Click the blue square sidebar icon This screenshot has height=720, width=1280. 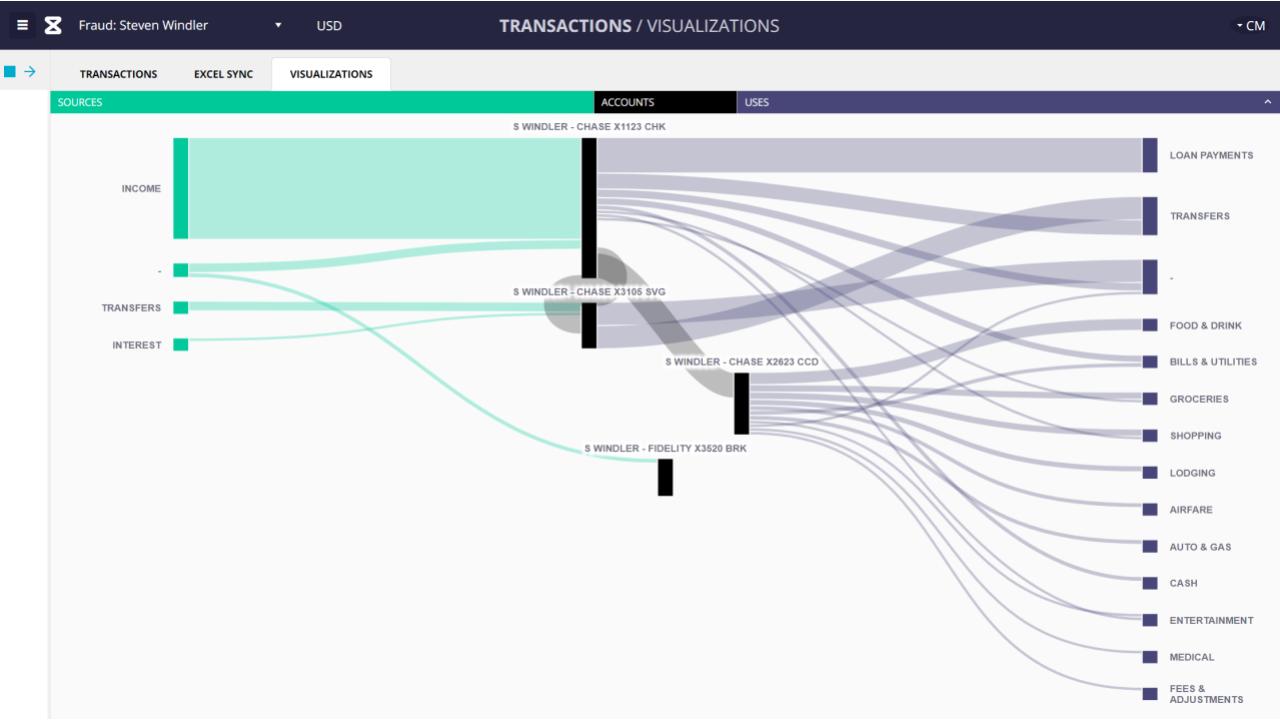(10, 72)
